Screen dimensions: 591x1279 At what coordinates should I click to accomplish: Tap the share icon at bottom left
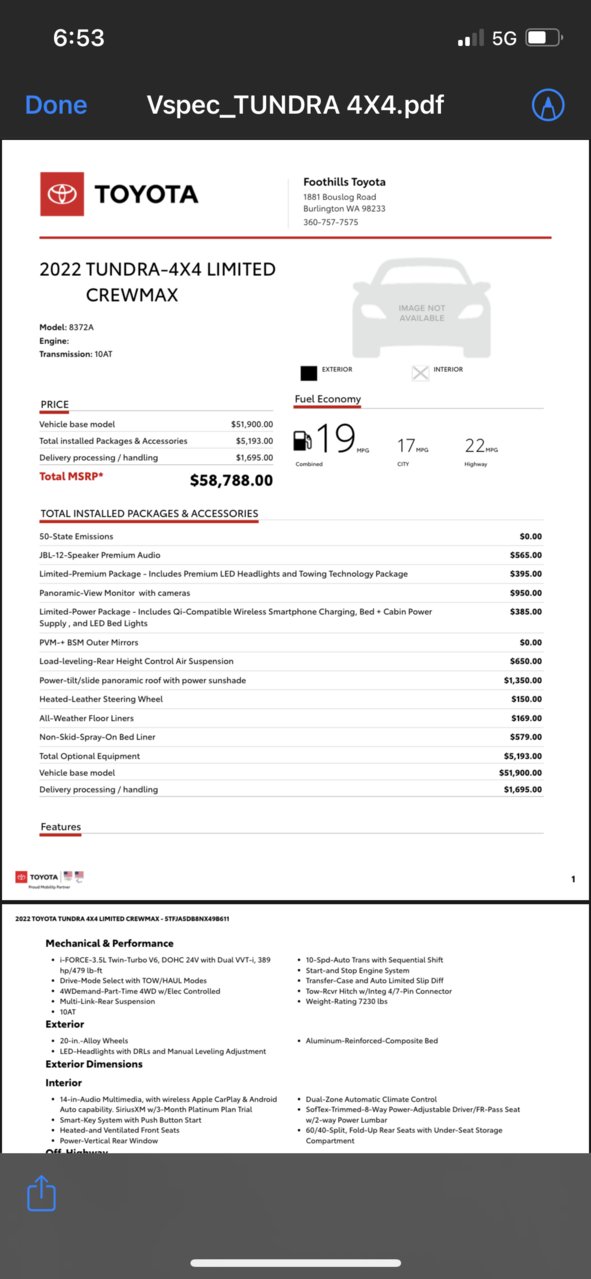pyautogui.click(x=41, y=1193)
